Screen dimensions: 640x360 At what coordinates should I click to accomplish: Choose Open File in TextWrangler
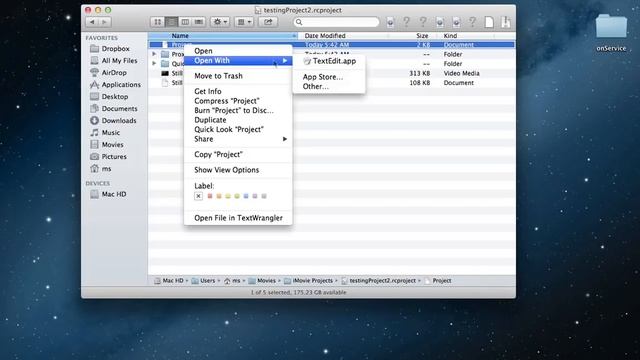coord(238,218)
